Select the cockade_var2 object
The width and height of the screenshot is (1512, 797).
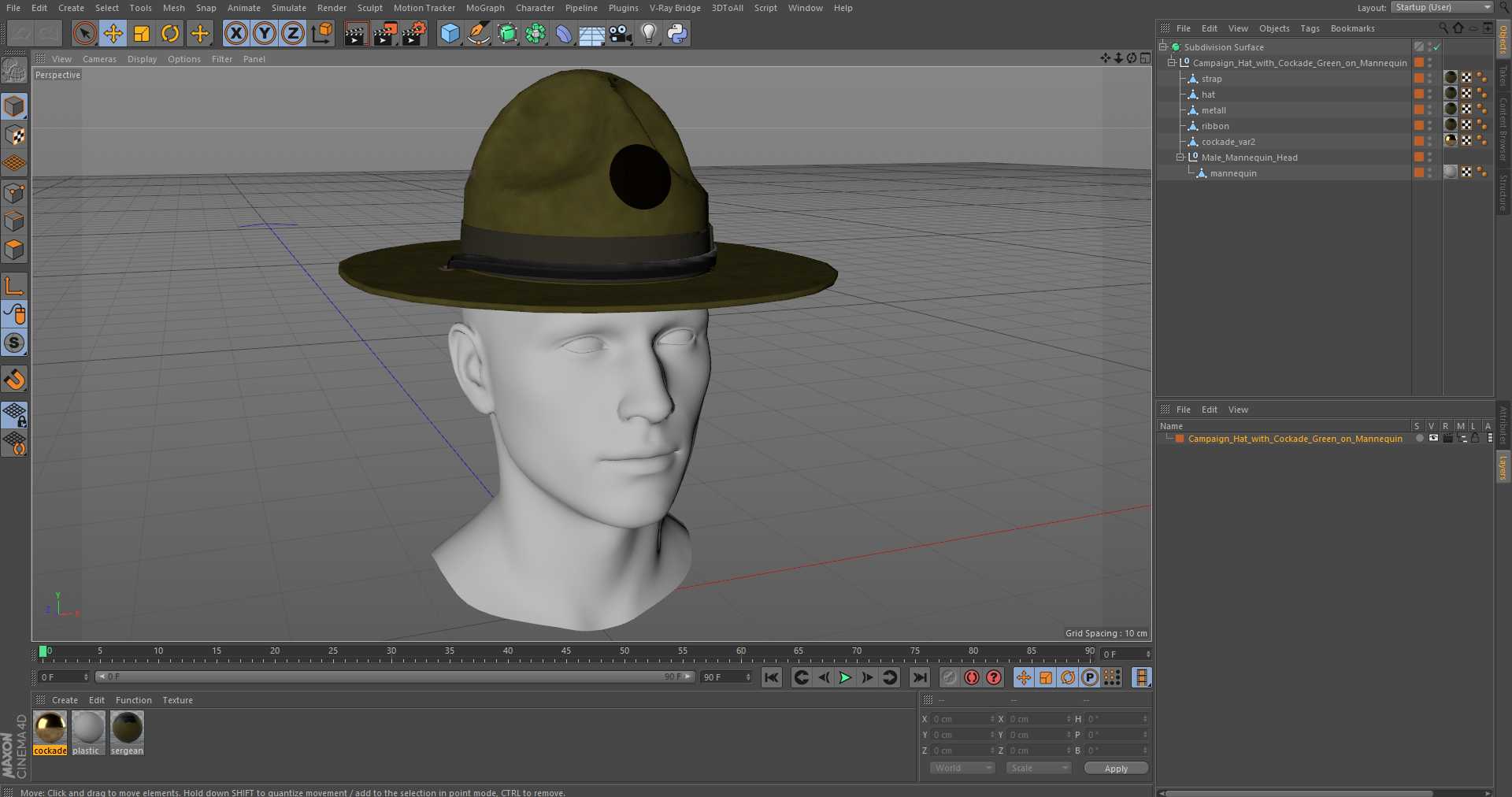click(x=1228, y=142)
